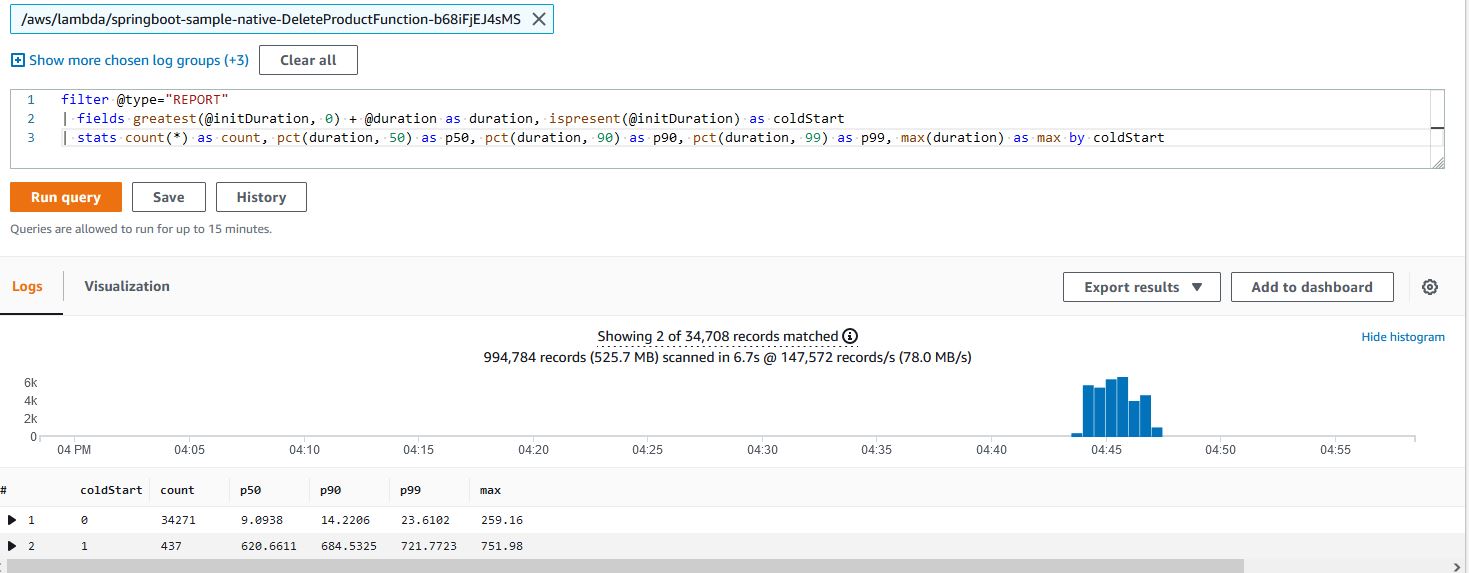
Task: Open Show more chosen log groups link
Action: click(138, 60)
